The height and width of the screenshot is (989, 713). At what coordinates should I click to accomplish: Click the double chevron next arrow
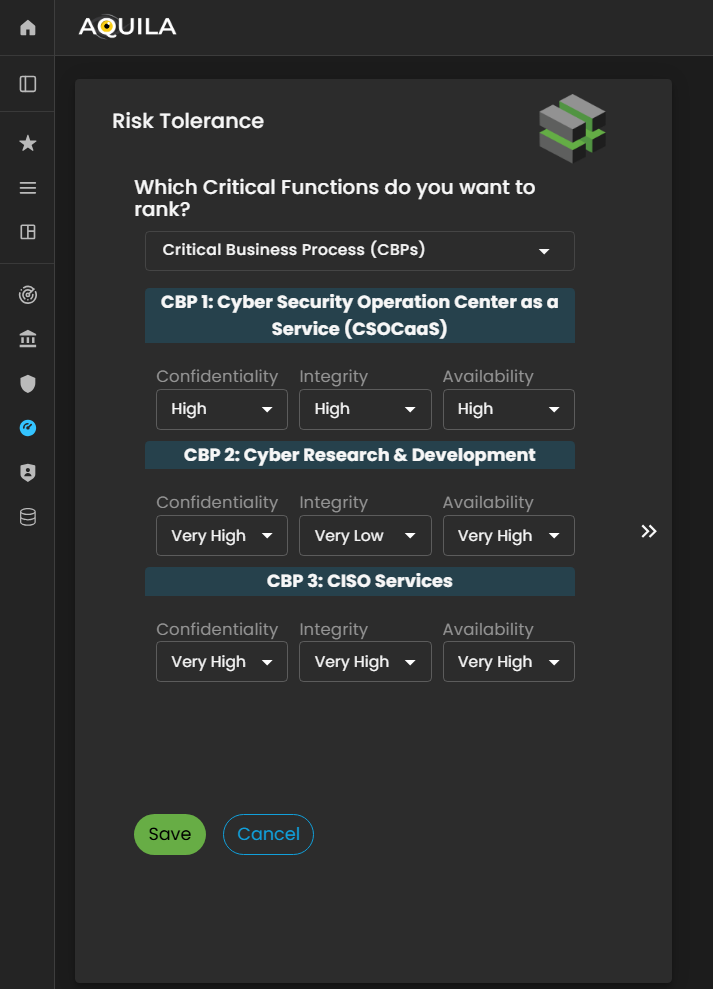tap(649, 531)
